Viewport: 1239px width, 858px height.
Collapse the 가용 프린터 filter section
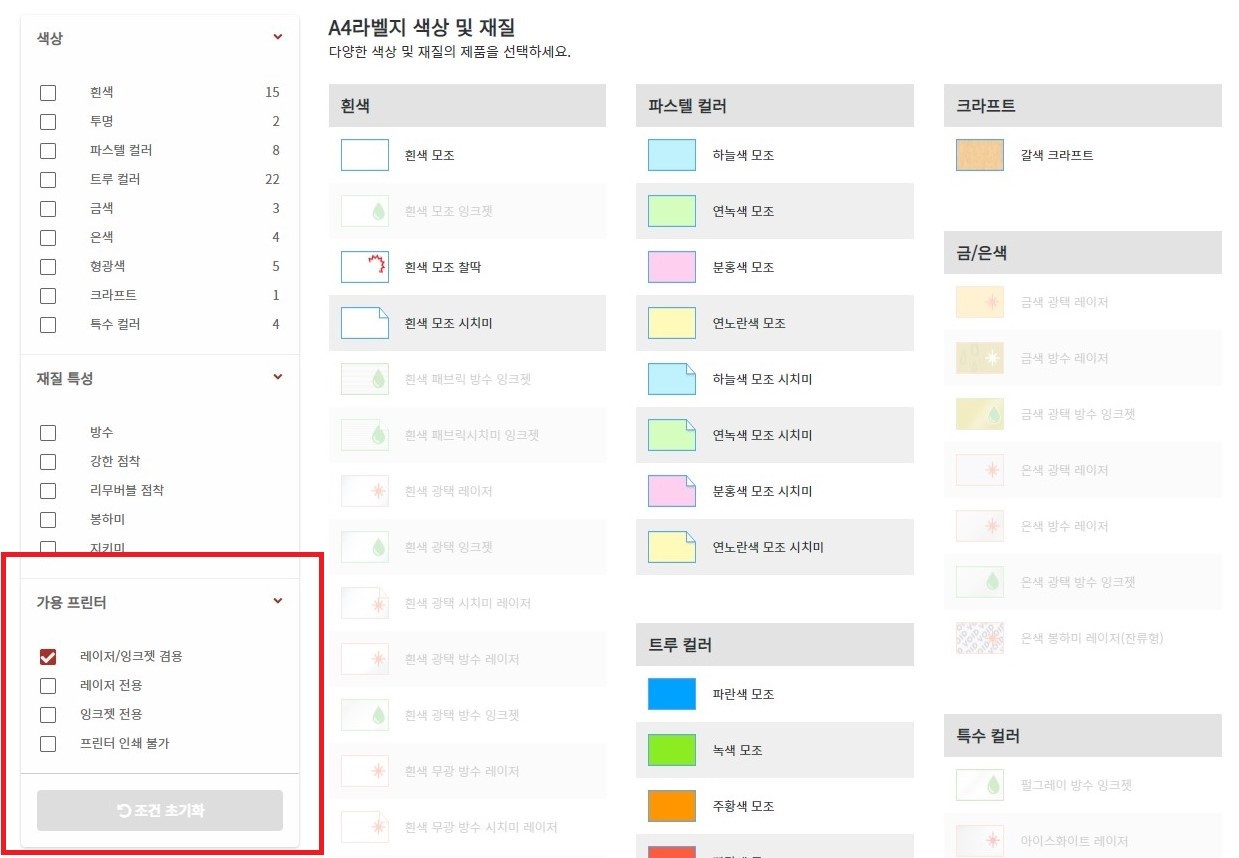pos(277,602)
